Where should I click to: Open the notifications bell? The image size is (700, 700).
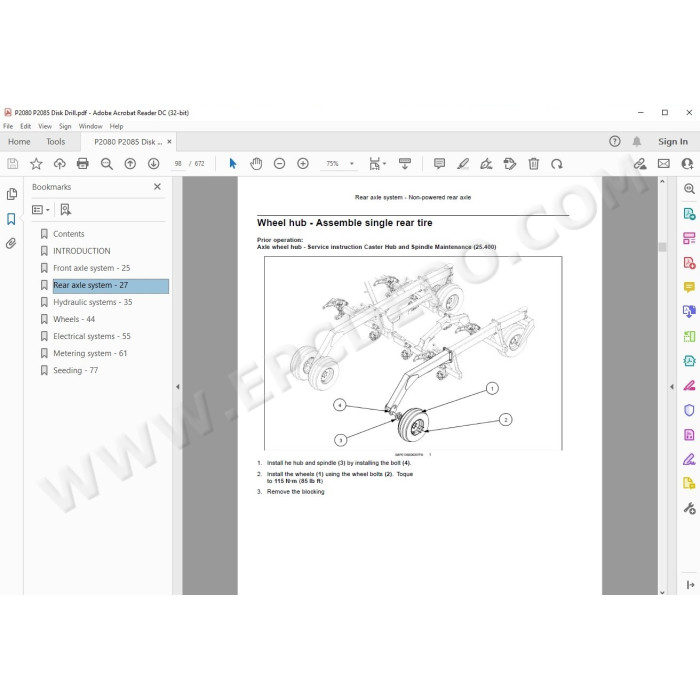[x=637, y=142]
